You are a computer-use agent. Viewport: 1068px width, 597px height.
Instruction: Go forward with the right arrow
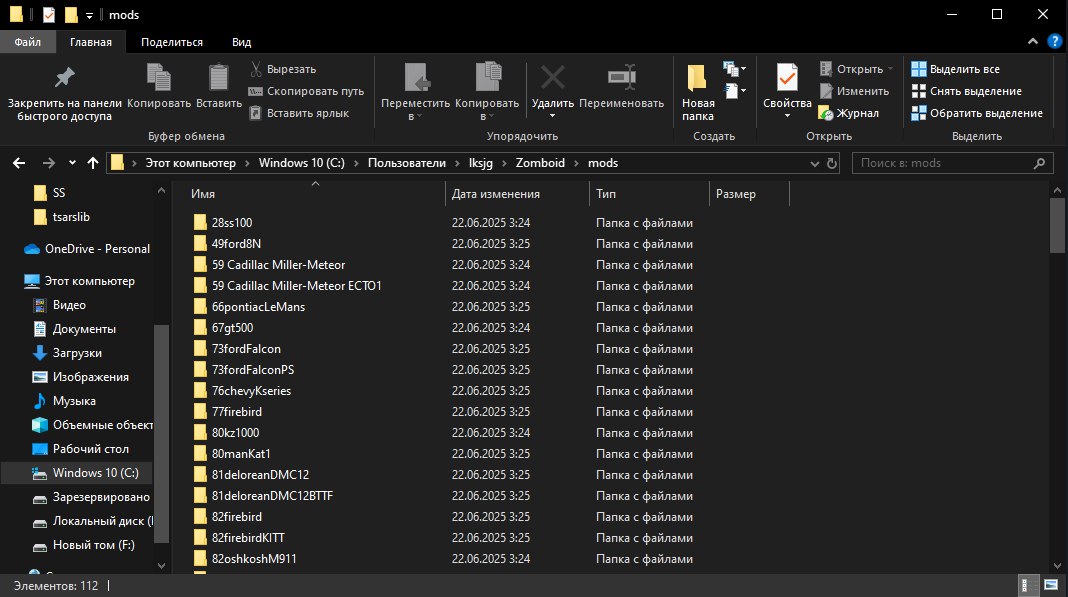tap(48, 163)
